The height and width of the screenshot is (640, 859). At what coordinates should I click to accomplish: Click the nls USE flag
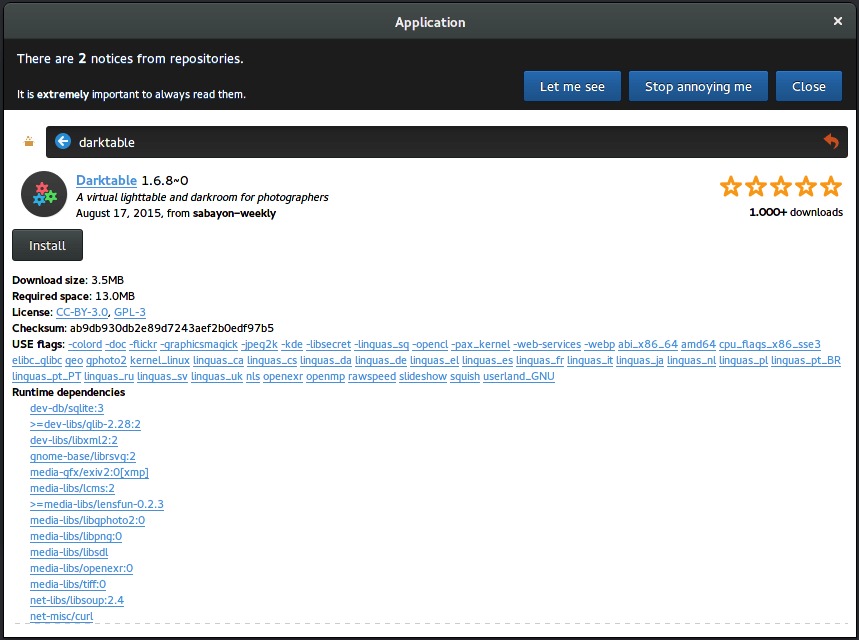253,376
